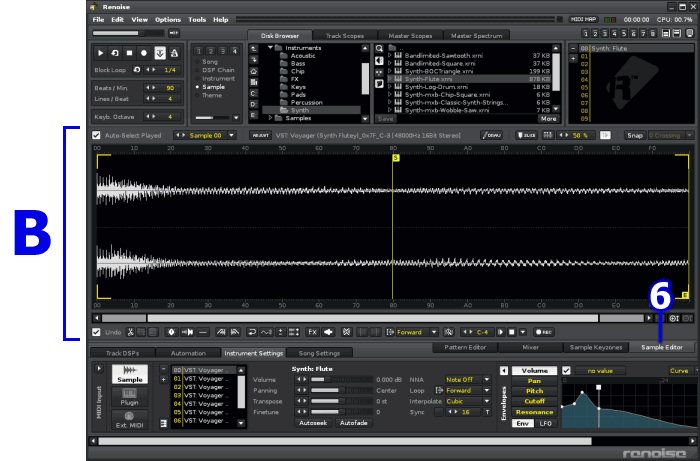
Task: Click the loop toggle icon left of Forward
Action: coord(390,332)
